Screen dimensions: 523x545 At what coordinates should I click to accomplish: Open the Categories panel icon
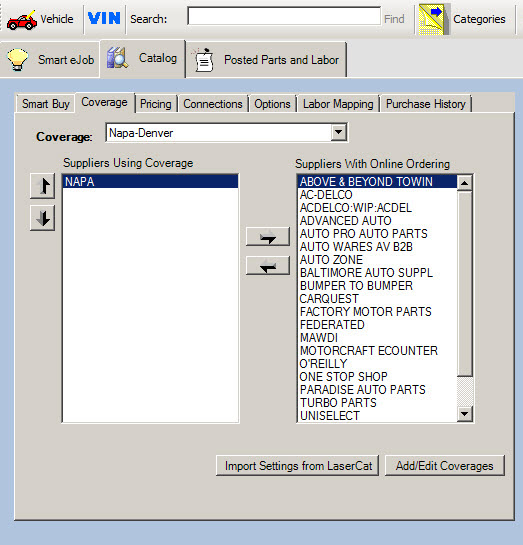pos(432,19)
